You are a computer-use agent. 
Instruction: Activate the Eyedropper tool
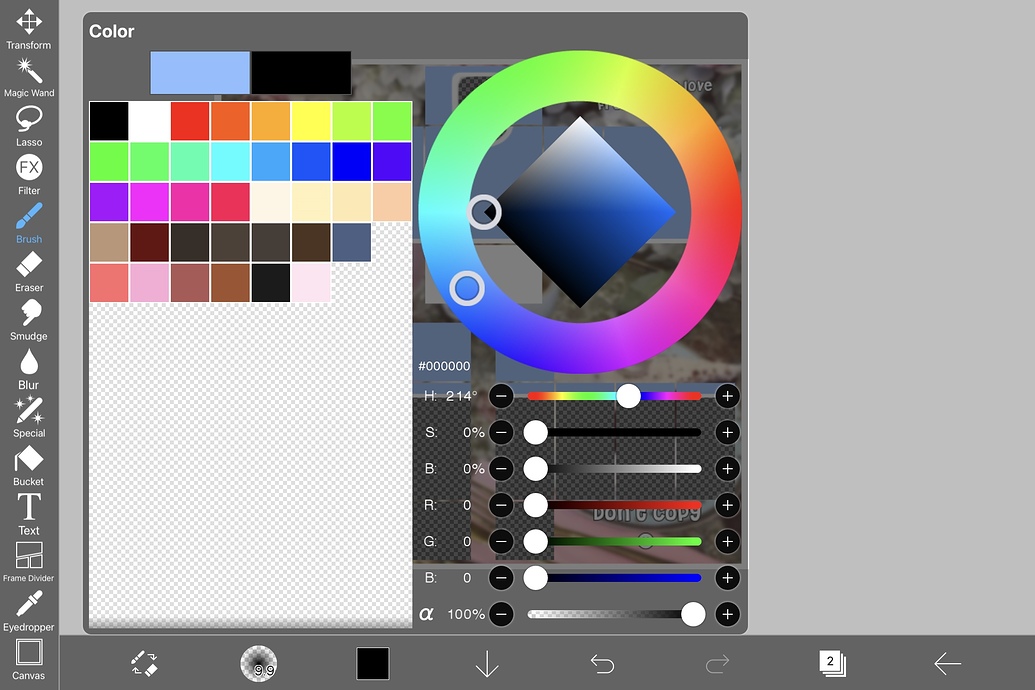(29, 607)
